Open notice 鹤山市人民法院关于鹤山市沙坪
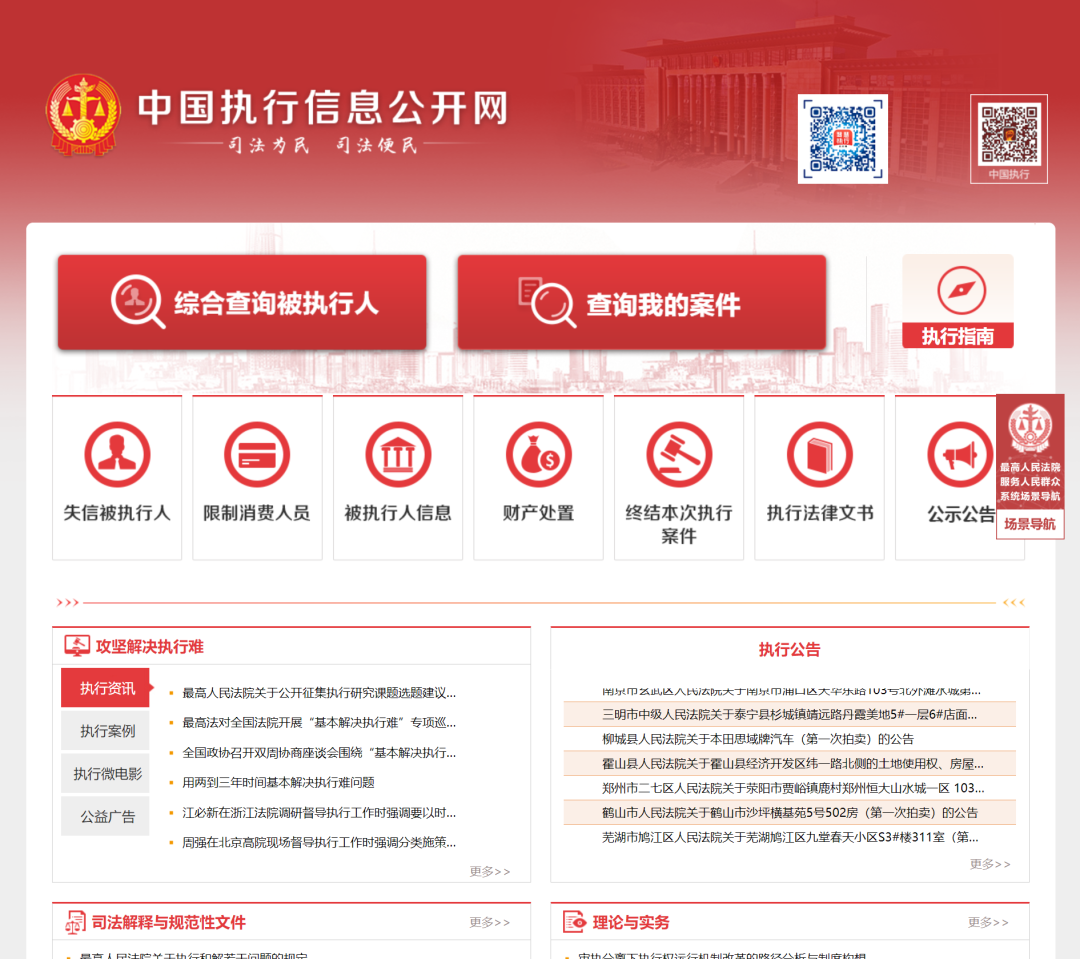Viewport: 1080px width, 959px height. (x=789, y=813)
